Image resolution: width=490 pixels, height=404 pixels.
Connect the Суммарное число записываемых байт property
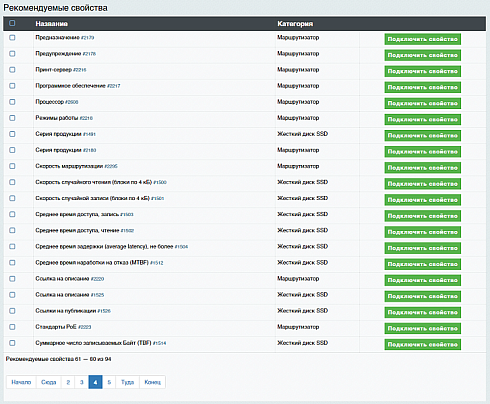tap(423, 344)
